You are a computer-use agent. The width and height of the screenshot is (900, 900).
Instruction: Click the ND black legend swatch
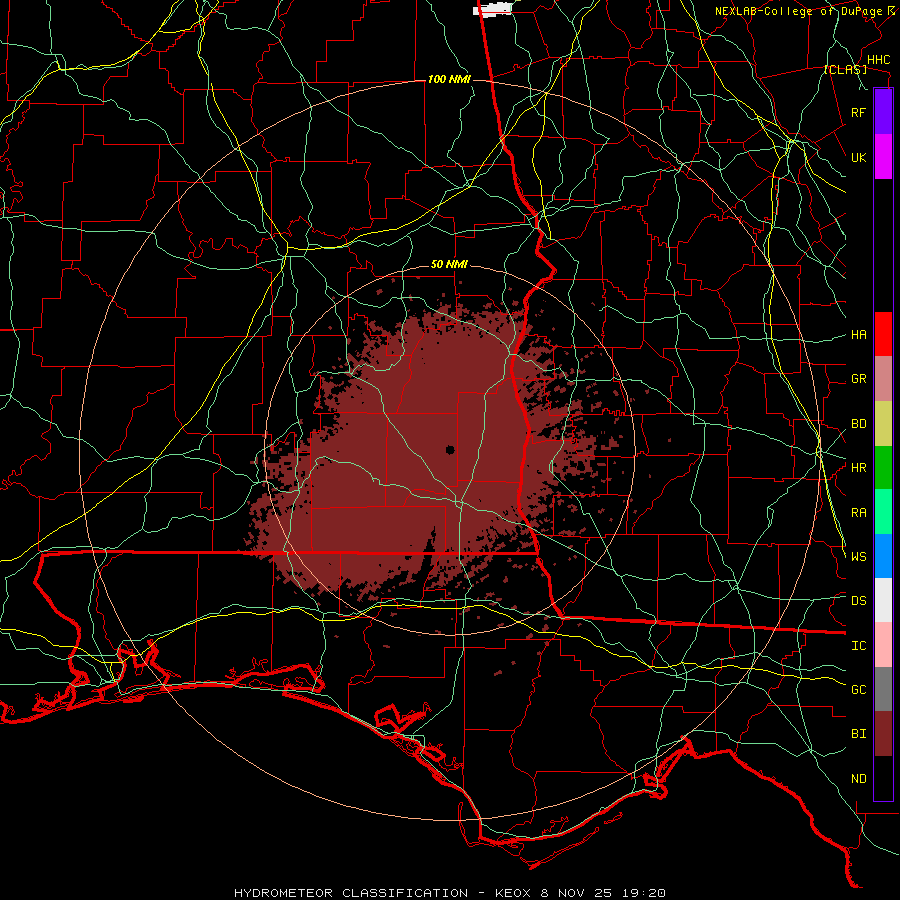pyautogui.click(x=883, y=778)
